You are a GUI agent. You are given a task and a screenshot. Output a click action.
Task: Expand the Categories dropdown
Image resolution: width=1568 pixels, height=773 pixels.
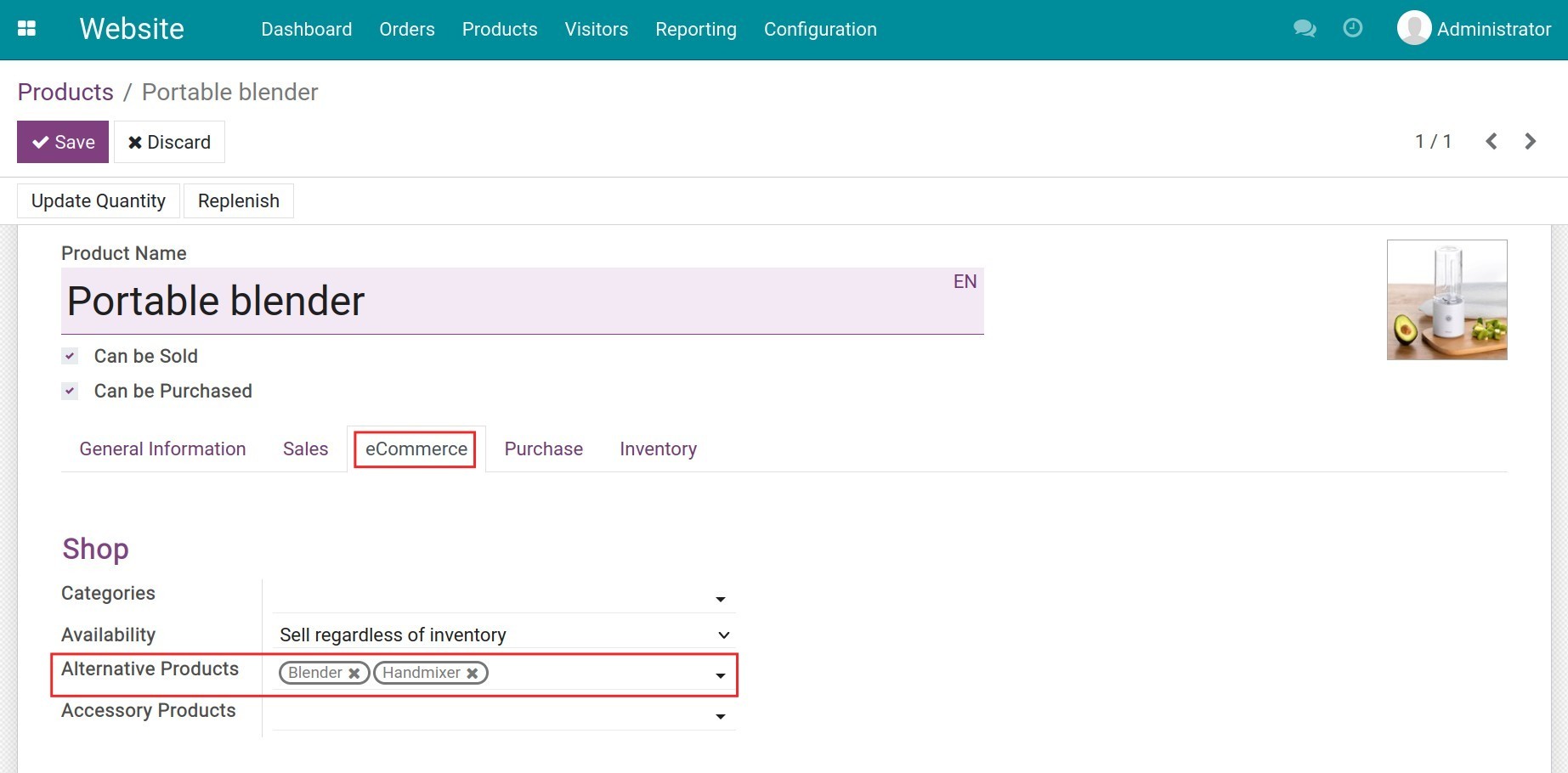pos(720,600)
